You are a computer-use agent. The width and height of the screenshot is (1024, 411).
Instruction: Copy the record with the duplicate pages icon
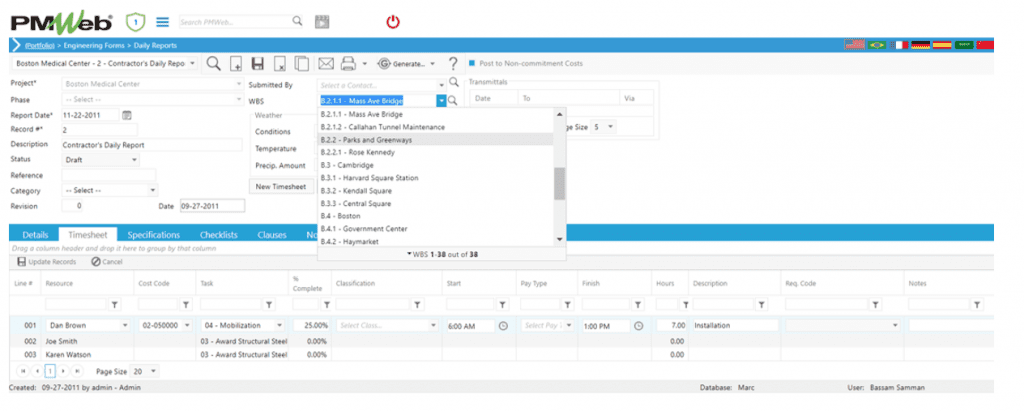point(301,64)
